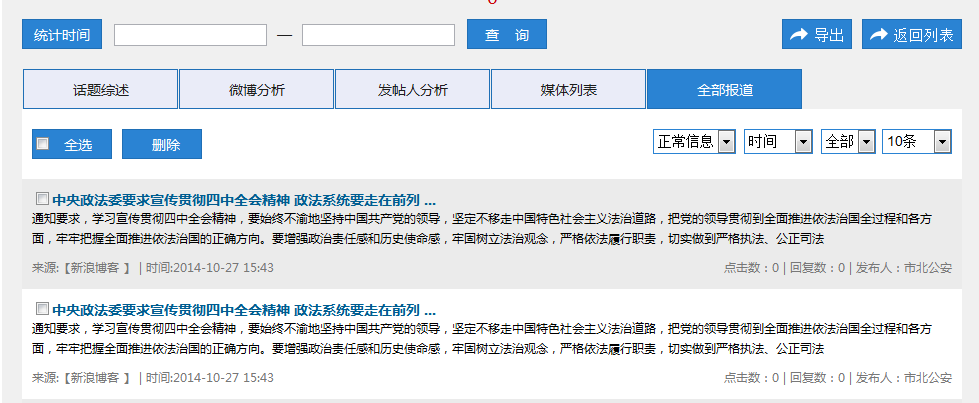Toggle the 全选 select-all checkbox

43,144
